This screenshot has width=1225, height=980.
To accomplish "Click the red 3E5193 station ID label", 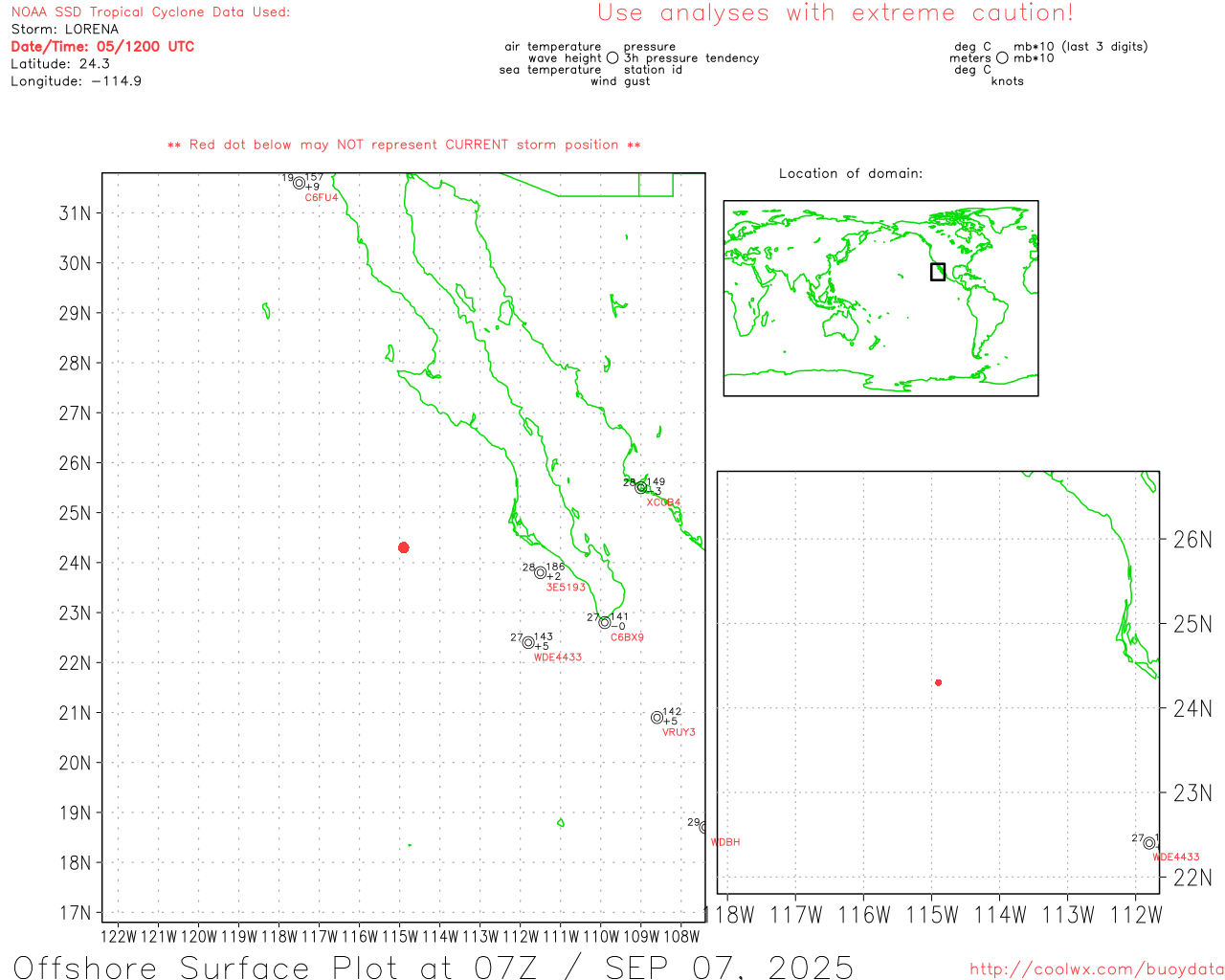I will 566,587.
